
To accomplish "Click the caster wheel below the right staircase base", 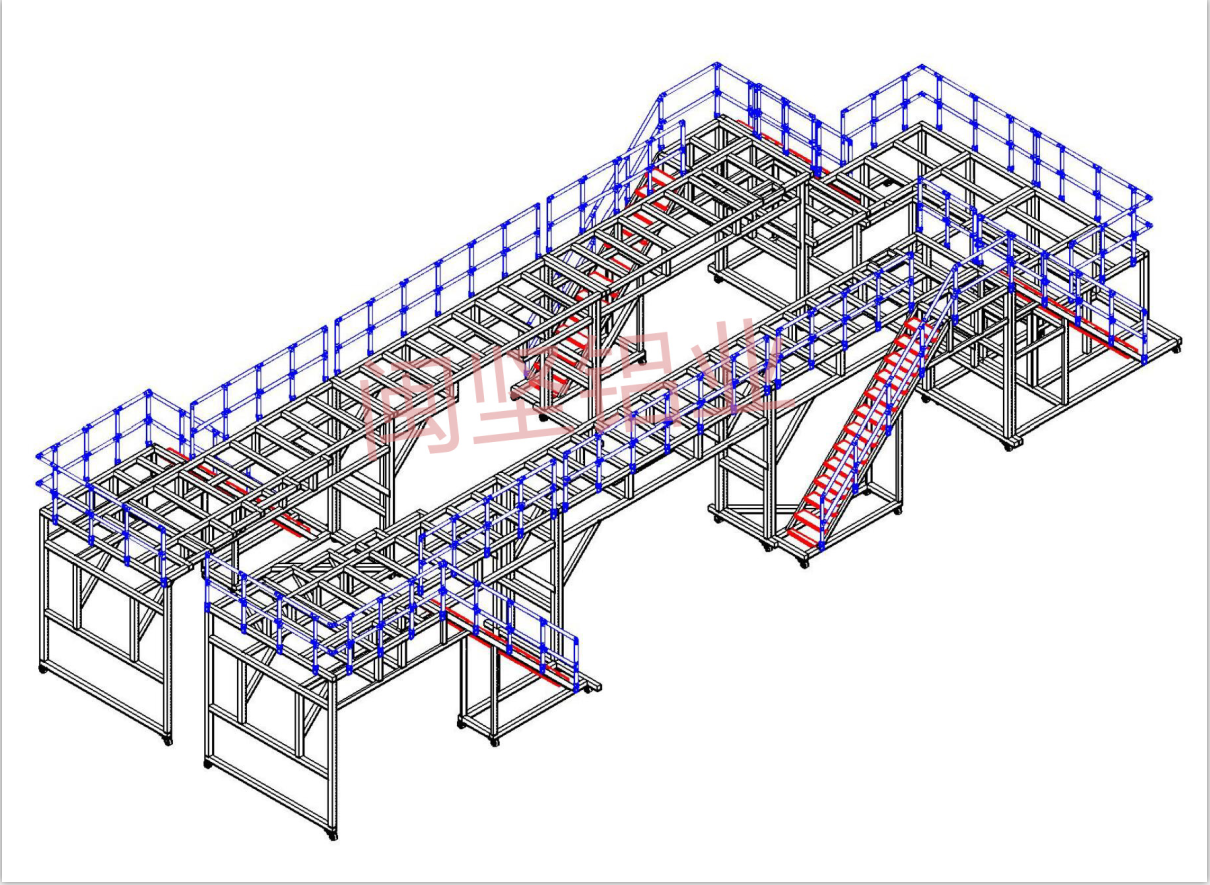I will pos(803,564).
